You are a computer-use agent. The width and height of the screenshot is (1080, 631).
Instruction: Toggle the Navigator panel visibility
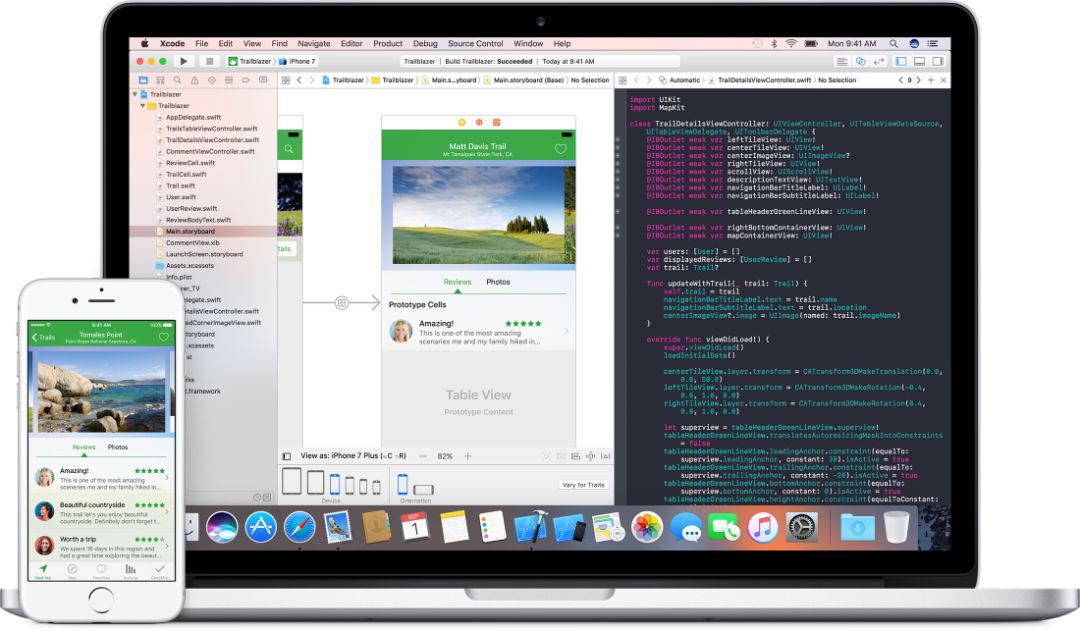click(x=901, y=61)
